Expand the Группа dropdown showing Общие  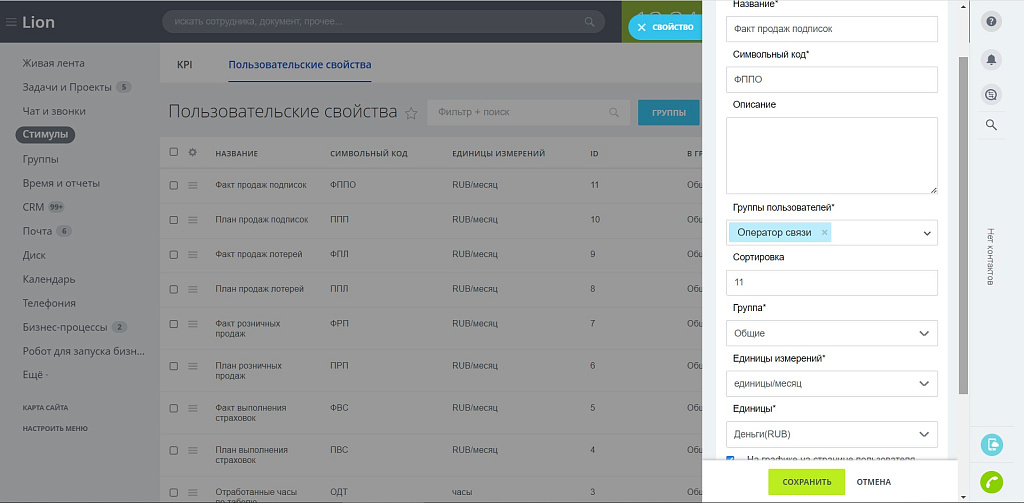(831, 333)
